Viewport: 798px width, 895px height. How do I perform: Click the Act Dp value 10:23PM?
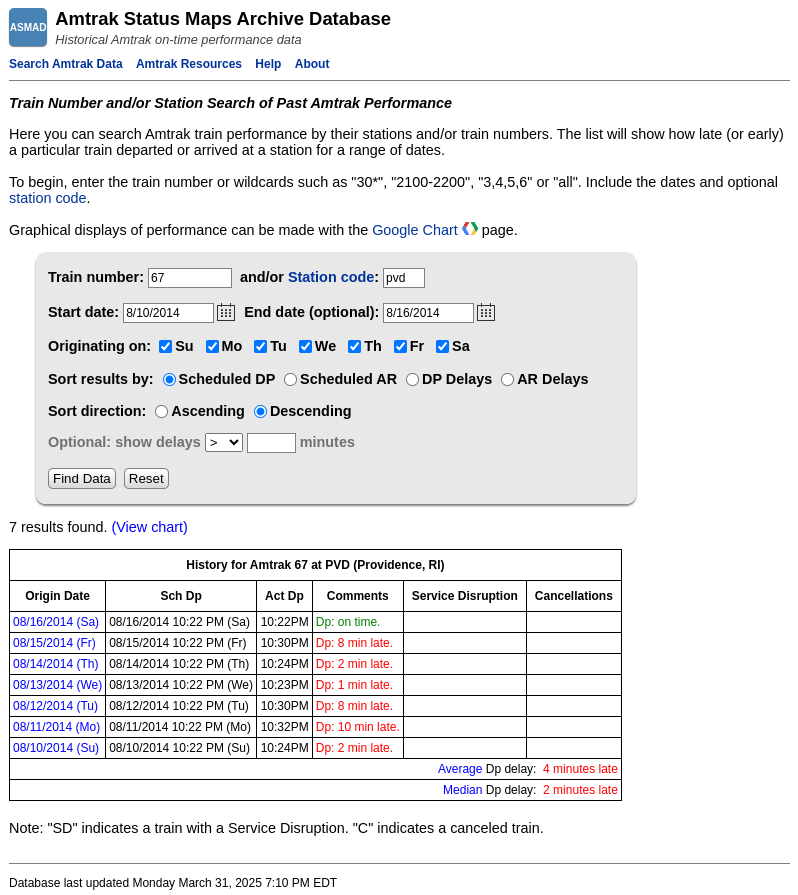coord(284,685)
